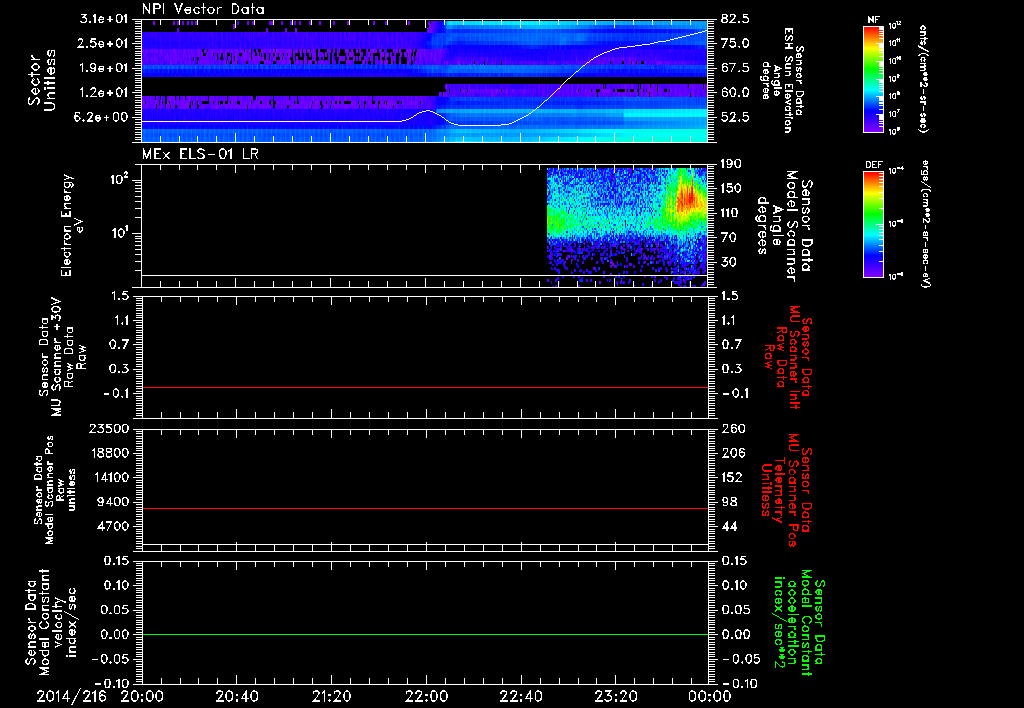This screenshot has width=1024, height=708.
Task: Click the NF color bar scale
Action: click(x=874, y=78)
